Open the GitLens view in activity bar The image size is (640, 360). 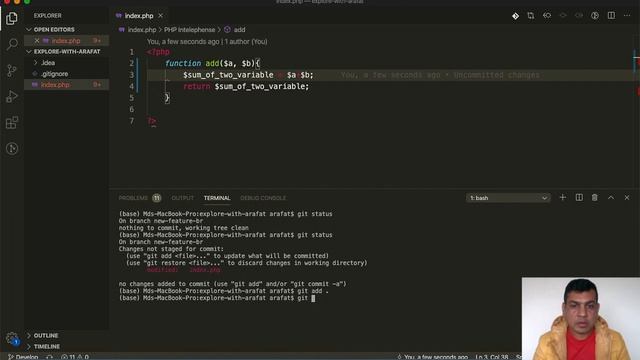coord(12,149)
